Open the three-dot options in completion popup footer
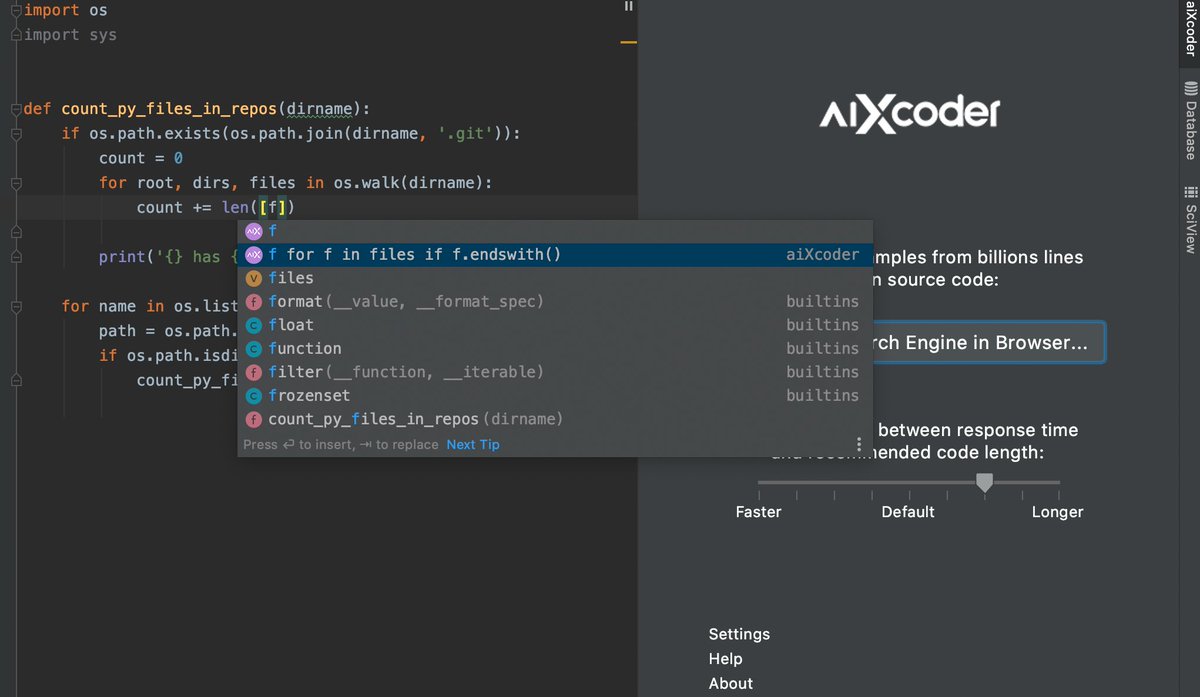The width and height of the screenshot is (1200, 697). [858, 444]
